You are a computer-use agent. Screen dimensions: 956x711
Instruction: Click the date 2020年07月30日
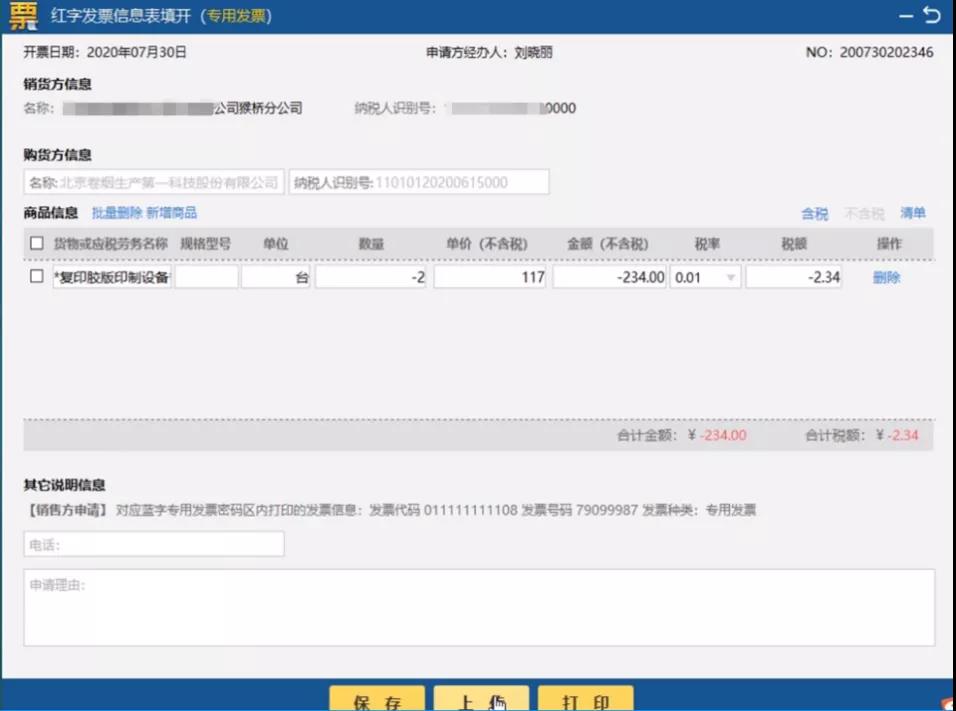pos(137,52)
